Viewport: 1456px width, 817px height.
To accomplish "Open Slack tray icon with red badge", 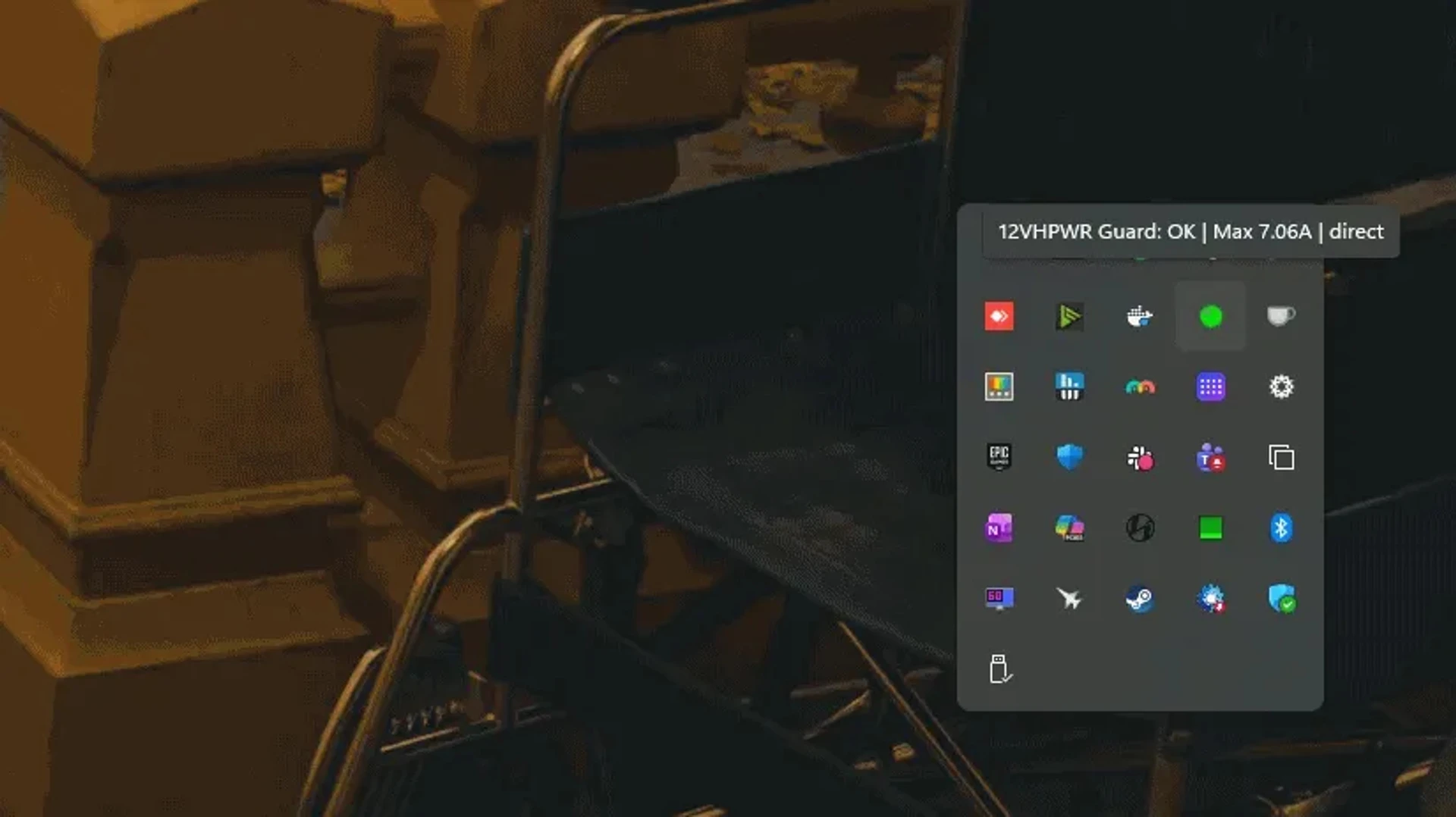I will [x=1140, y=457].
